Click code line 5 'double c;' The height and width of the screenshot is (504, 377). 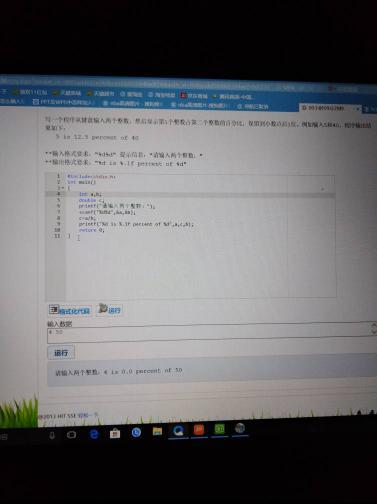91,200
